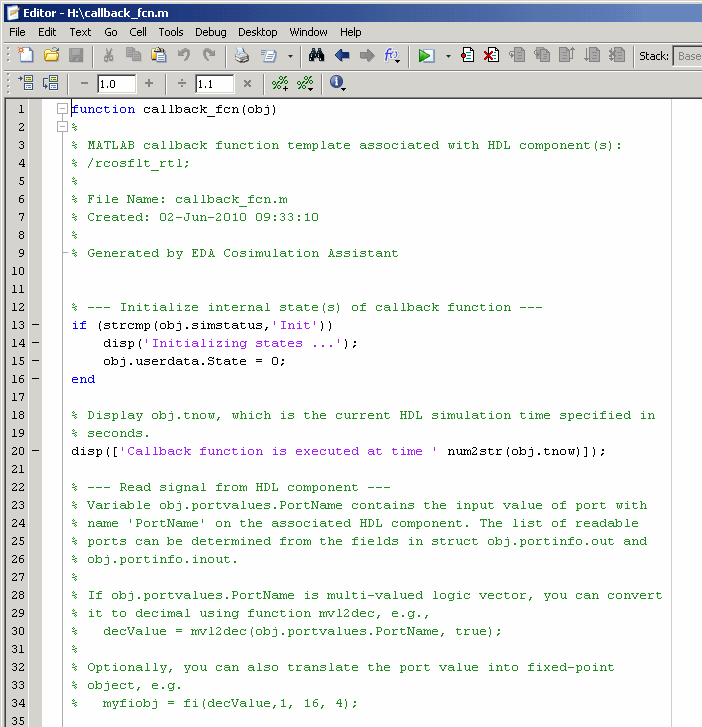The image size is (702, 727).
Task: Cut selection with the scissors icon
Action: coord(108,56)
